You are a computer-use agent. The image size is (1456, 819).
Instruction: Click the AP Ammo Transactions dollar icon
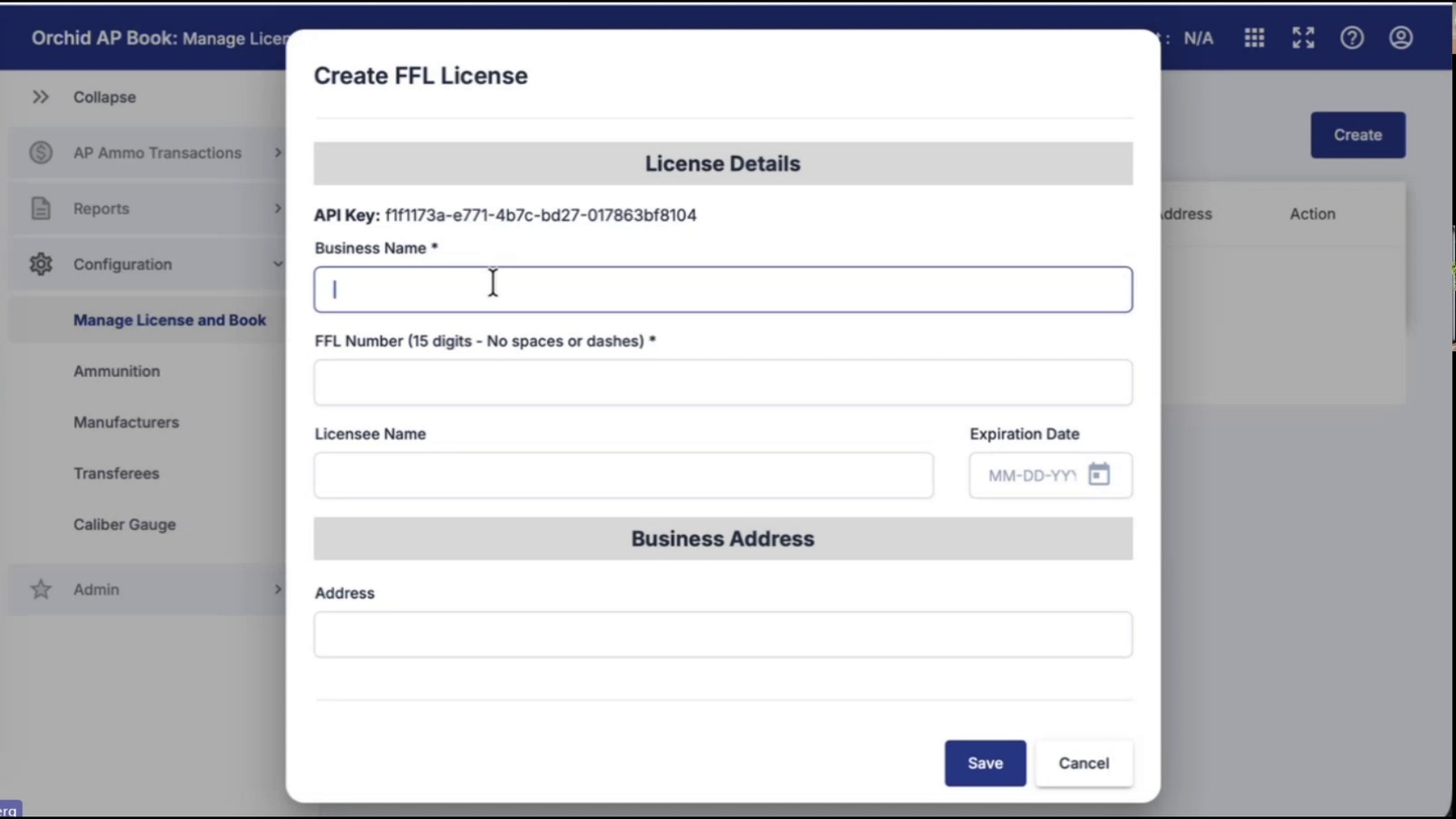41,152
